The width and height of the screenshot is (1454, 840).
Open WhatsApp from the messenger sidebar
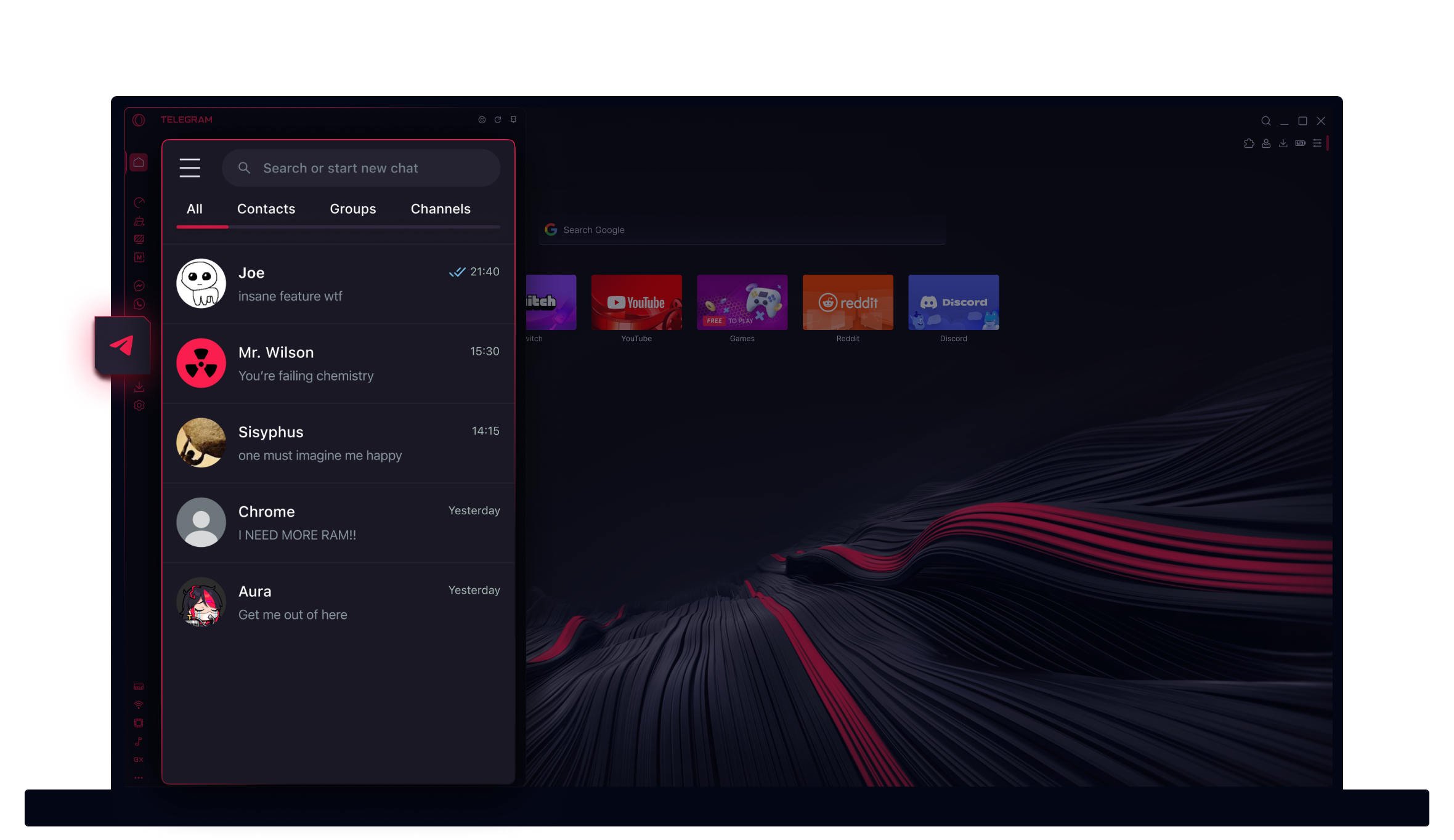coord(139,304)
